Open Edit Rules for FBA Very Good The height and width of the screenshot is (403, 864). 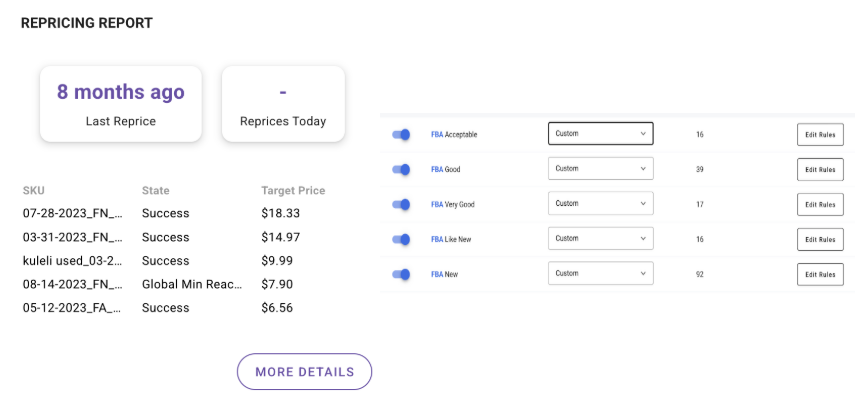(820, 204)
